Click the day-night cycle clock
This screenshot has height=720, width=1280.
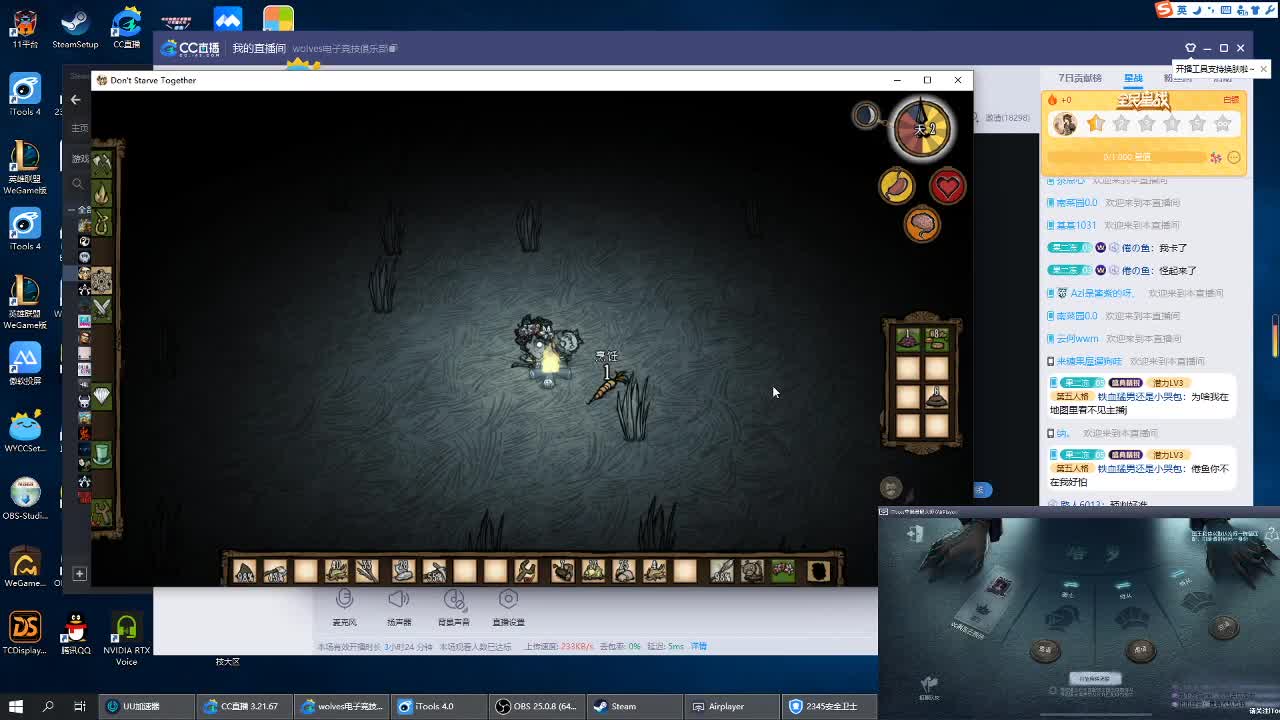pyautogui.click(x=922, y=127)
